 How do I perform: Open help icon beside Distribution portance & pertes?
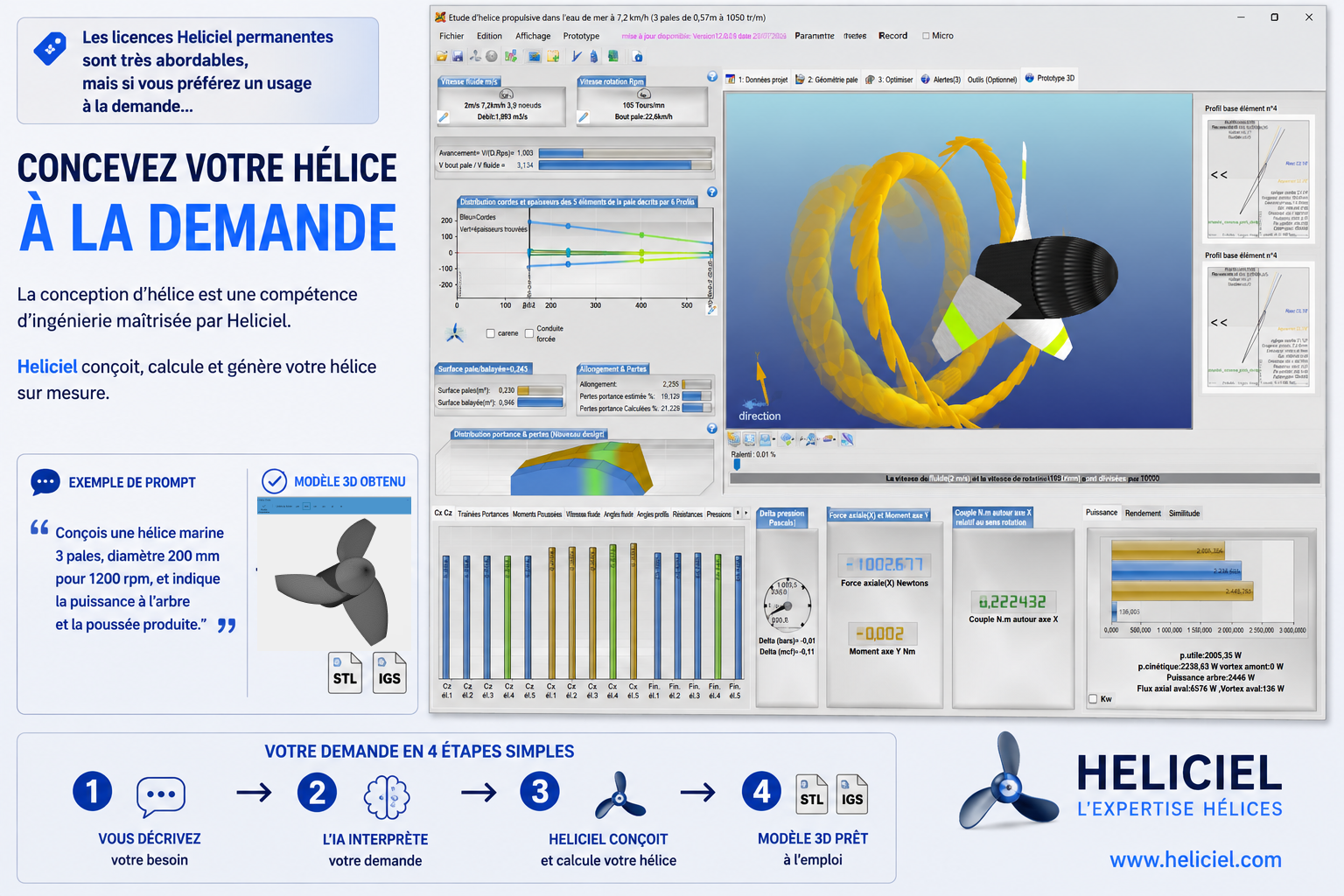click(x=712, y=429)
